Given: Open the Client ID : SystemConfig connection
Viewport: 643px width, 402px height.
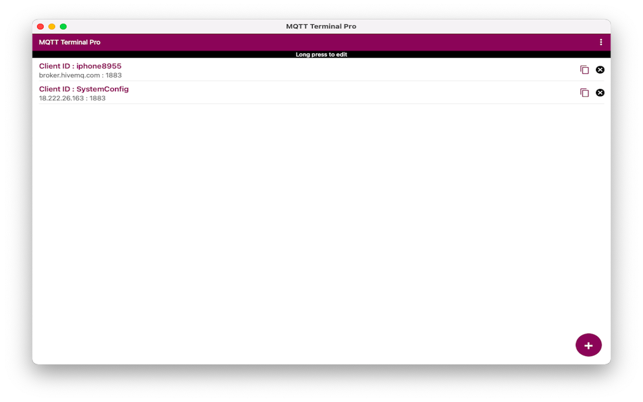Looking at the screenshot, I should [84, 89].
